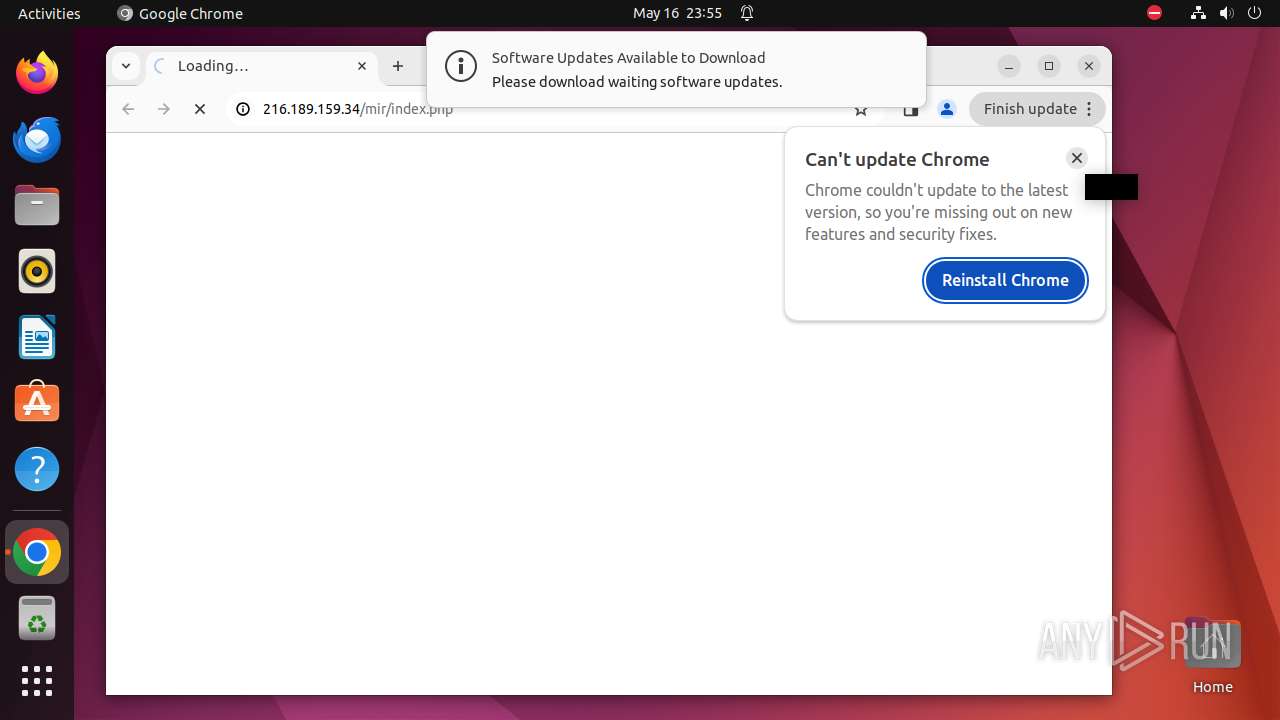Open the Activities overview
The width and height of the screenshot is (1280, 720).
(x=49, y=13)
